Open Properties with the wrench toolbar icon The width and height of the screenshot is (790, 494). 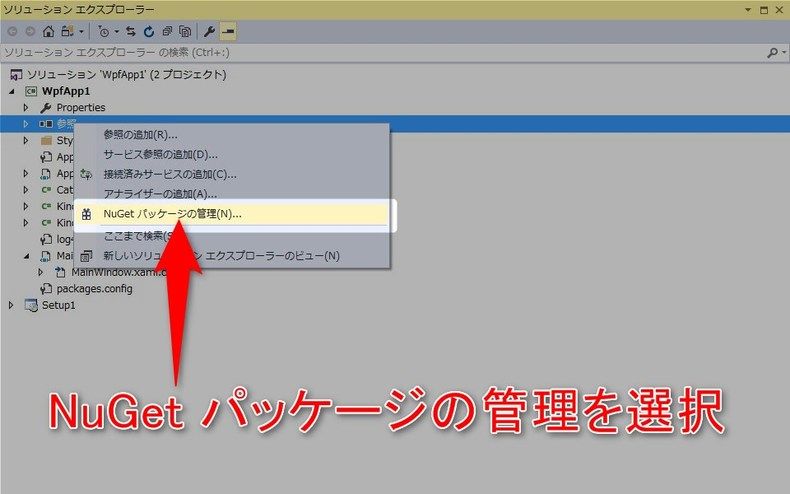click(x=210, y=32)
